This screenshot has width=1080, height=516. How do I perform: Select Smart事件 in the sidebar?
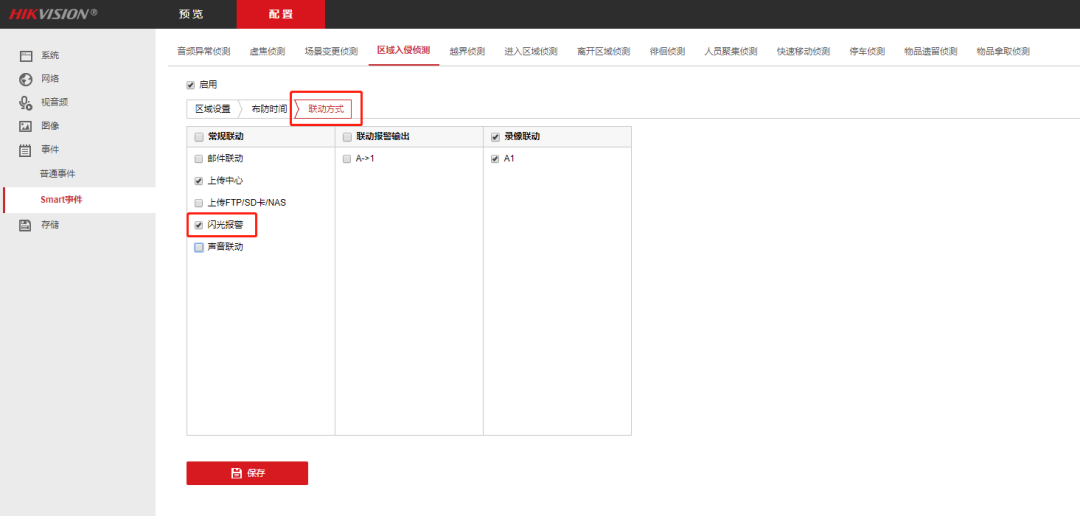61,200
